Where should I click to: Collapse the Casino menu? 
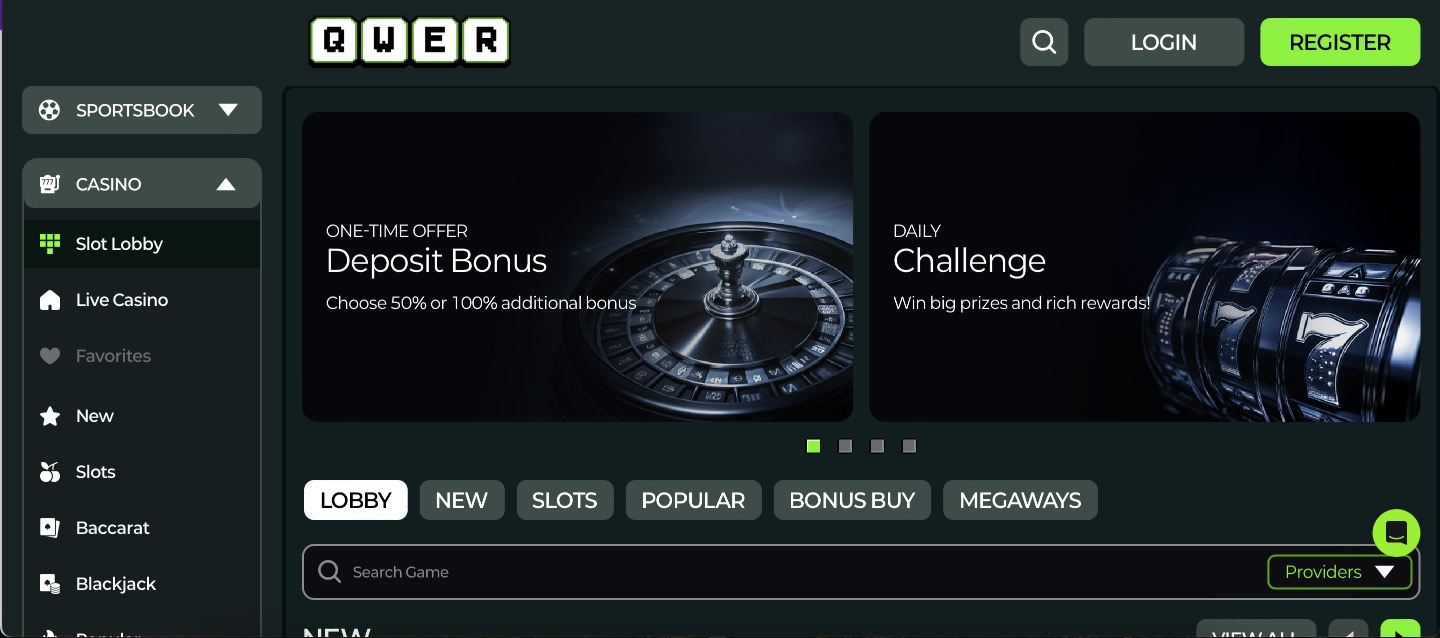point(142,184)
